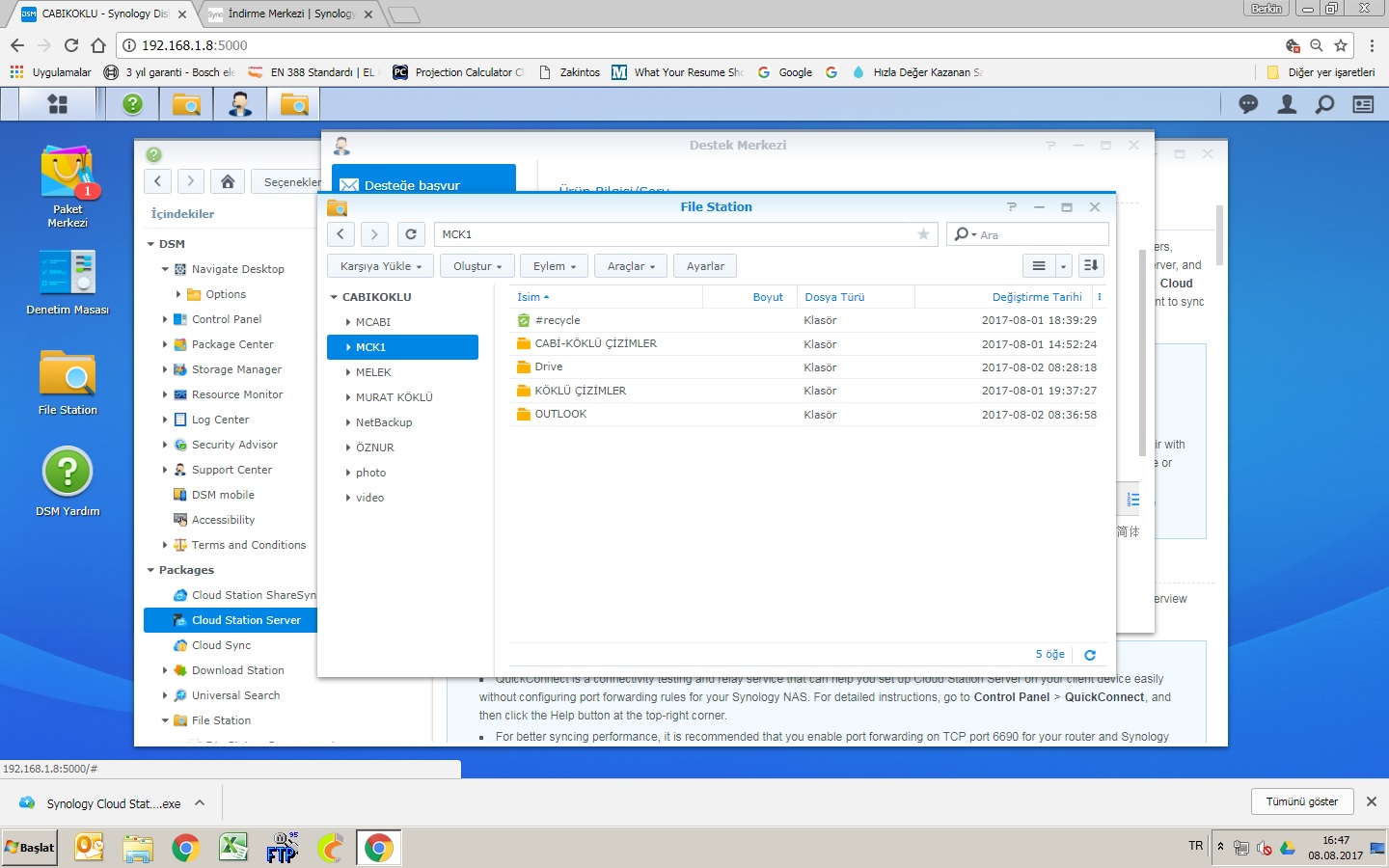Click the File Station refresh button
Screen dimensions: 1389x868
tap(411, 234)
